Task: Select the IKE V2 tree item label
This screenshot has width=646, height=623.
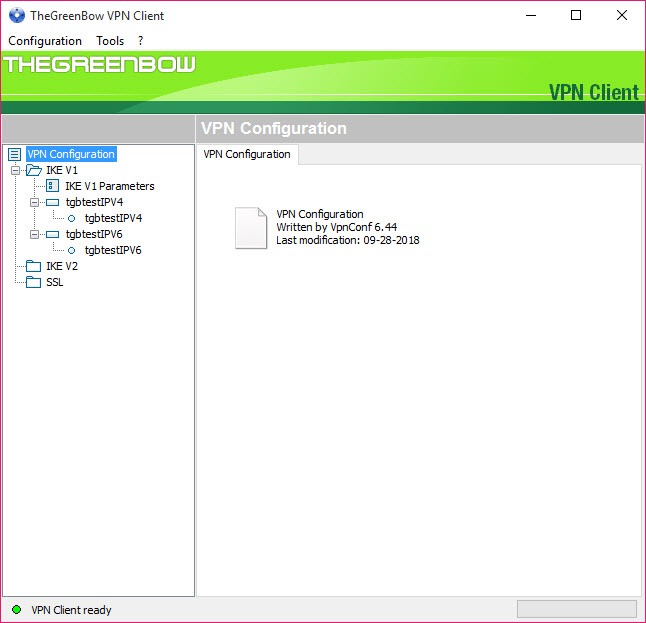Action: (x=62, y=266)
